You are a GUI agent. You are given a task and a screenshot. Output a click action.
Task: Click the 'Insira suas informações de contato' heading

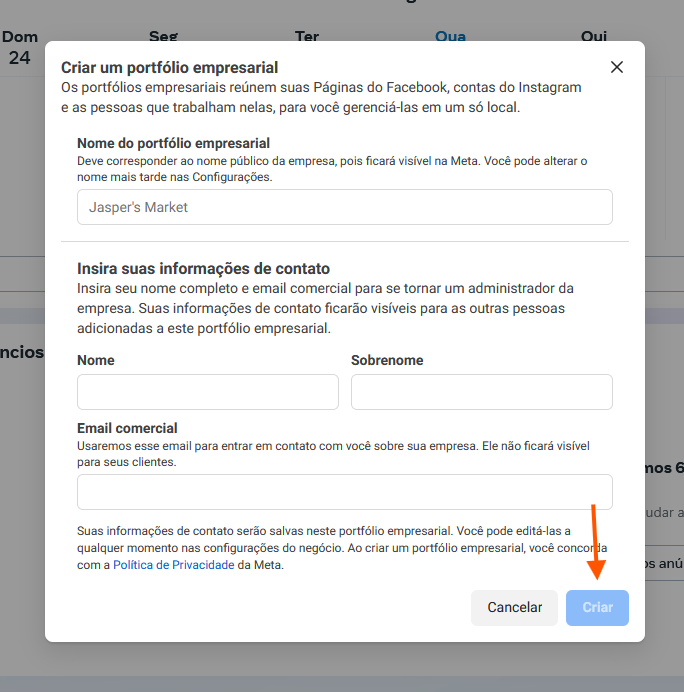(x=203, y=268)
